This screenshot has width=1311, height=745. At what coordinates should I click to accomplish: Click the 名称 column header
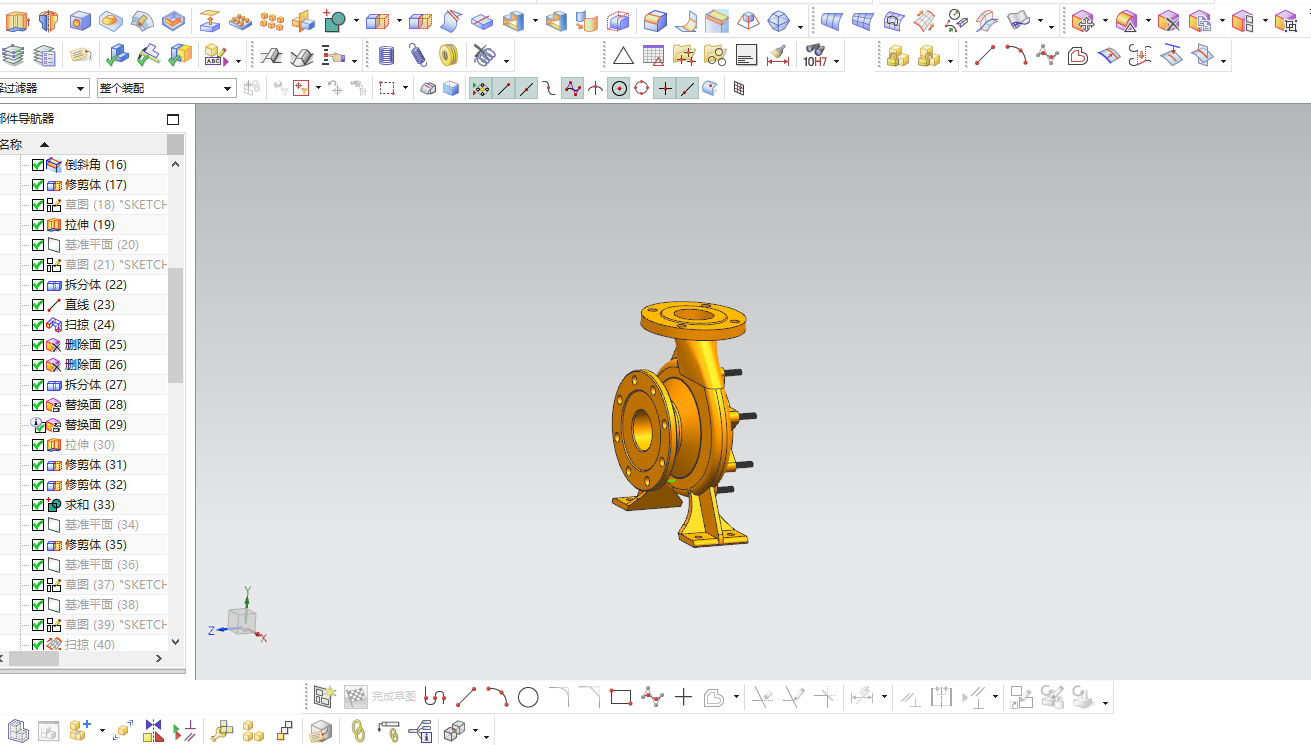pos(83,144)
